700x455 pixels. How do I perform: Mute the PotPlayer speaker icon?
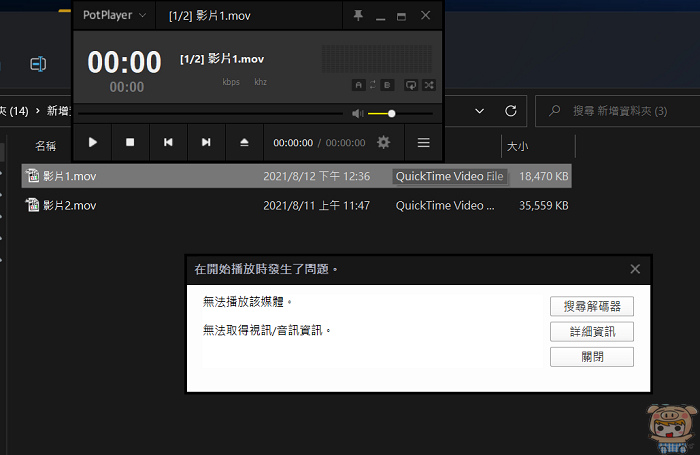tap(358, 114)
